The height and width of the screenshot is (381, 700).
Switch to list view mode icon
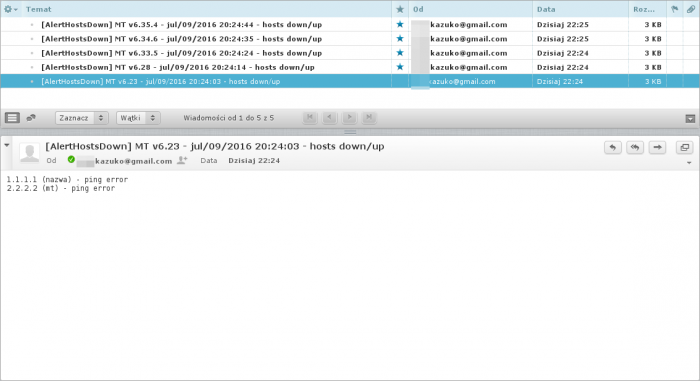pos(12,118)
